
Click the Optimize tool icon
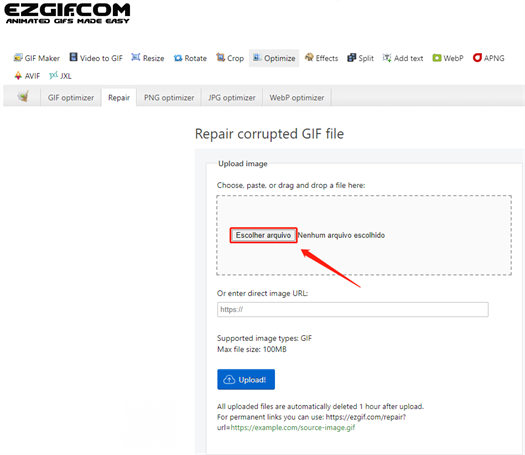(x=257, y=57)
